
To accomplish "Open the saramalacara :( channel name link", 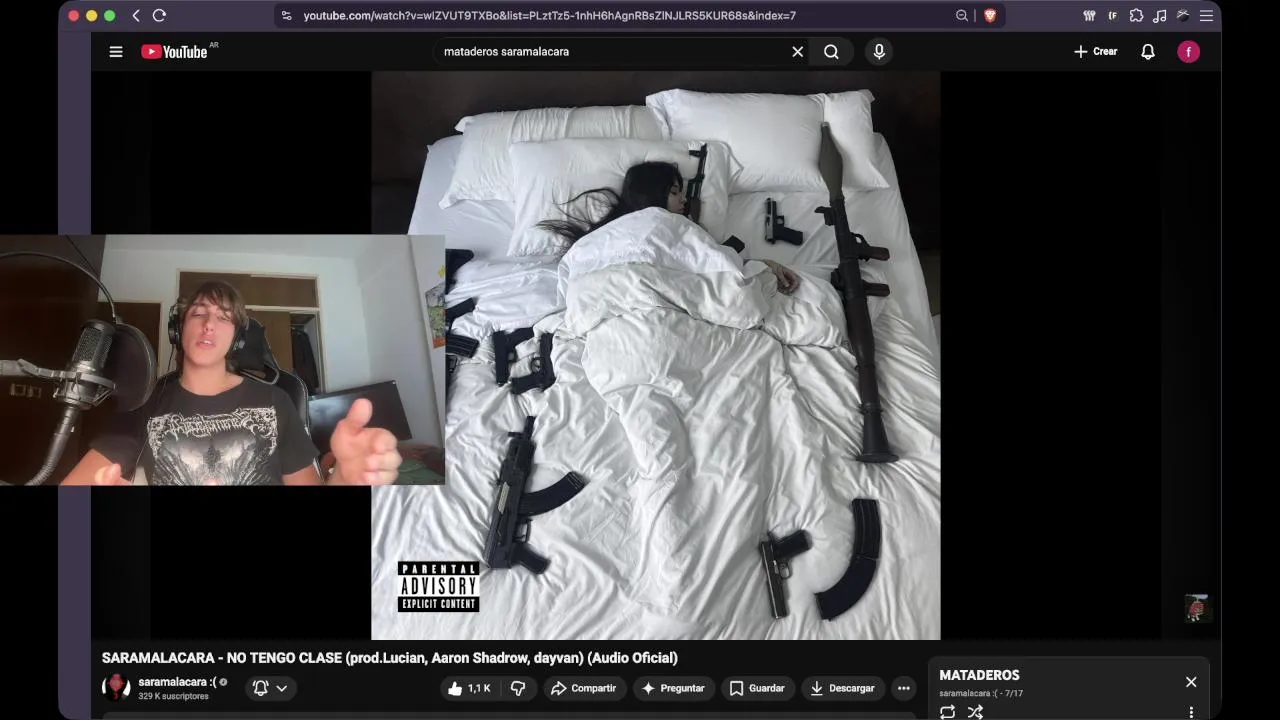I will tap(177, 682).
